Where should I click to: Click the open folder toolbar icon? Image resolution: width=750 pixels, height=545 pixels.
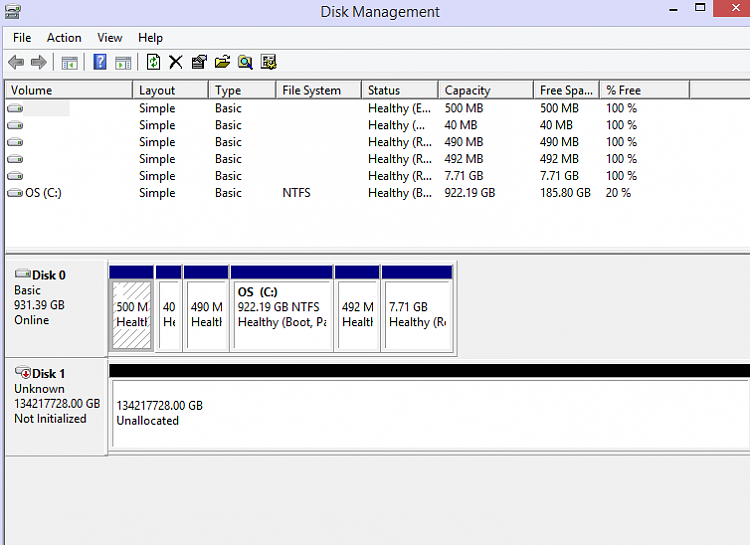(x=222, y=62)
